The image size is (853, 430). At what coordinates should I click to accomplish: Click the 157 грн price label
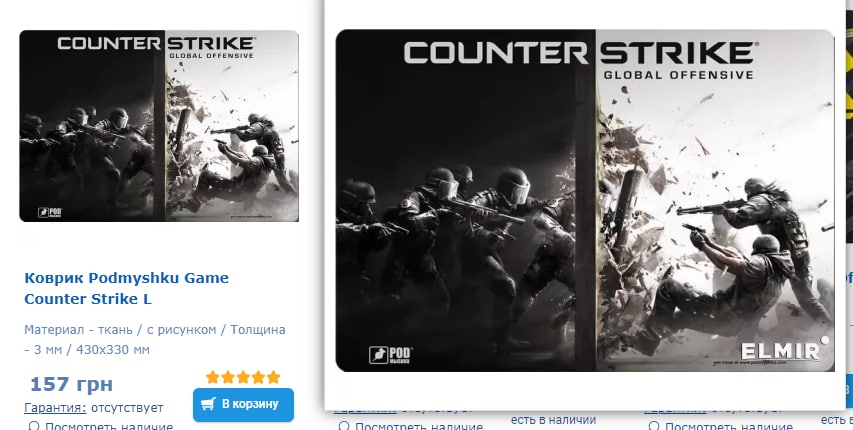71,384
